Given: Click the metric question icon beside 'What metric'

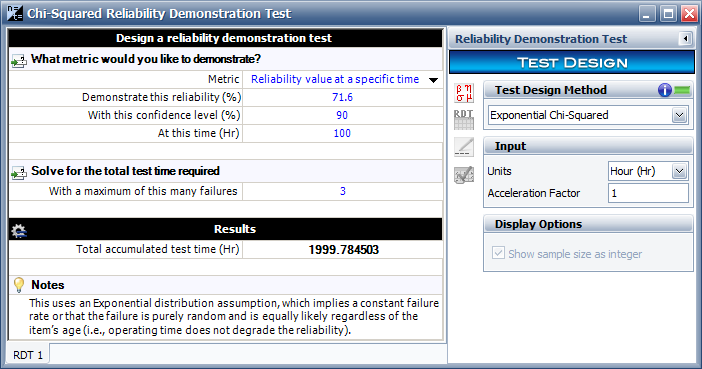Looking at the screenshot, I should coord(19,60).
